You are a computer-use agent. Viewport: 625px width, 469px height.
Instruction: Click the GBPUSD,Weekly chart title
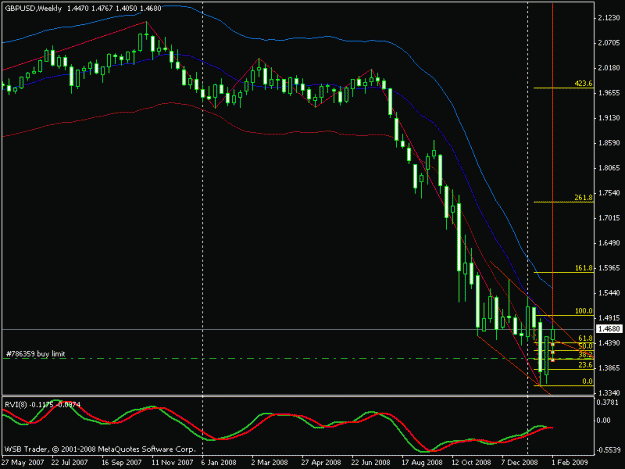(33, 8)
